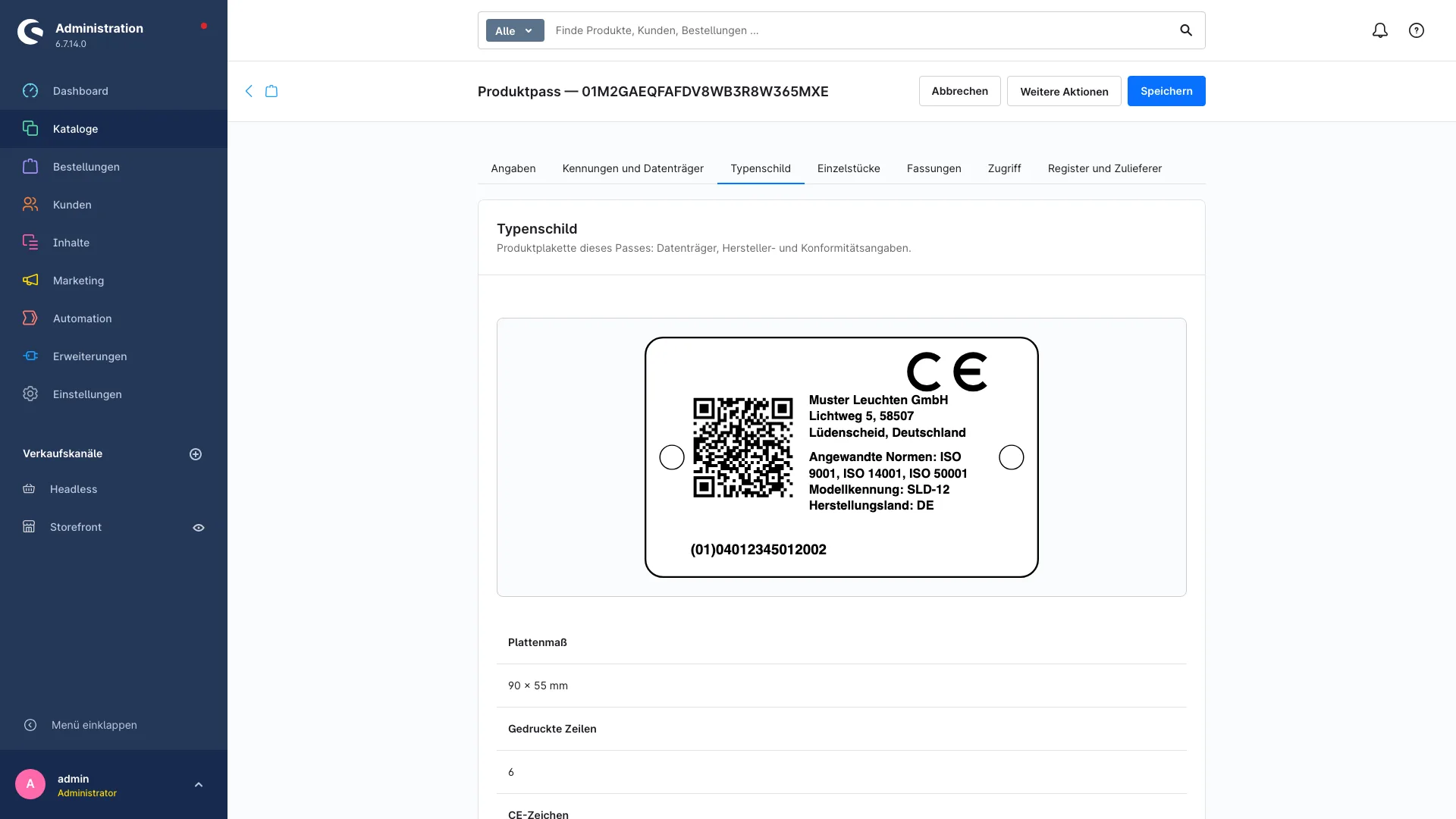Screen dimensions: 1456x819
Task: Click the Verkaufskanäle section heading
Action: coord(62,453)
